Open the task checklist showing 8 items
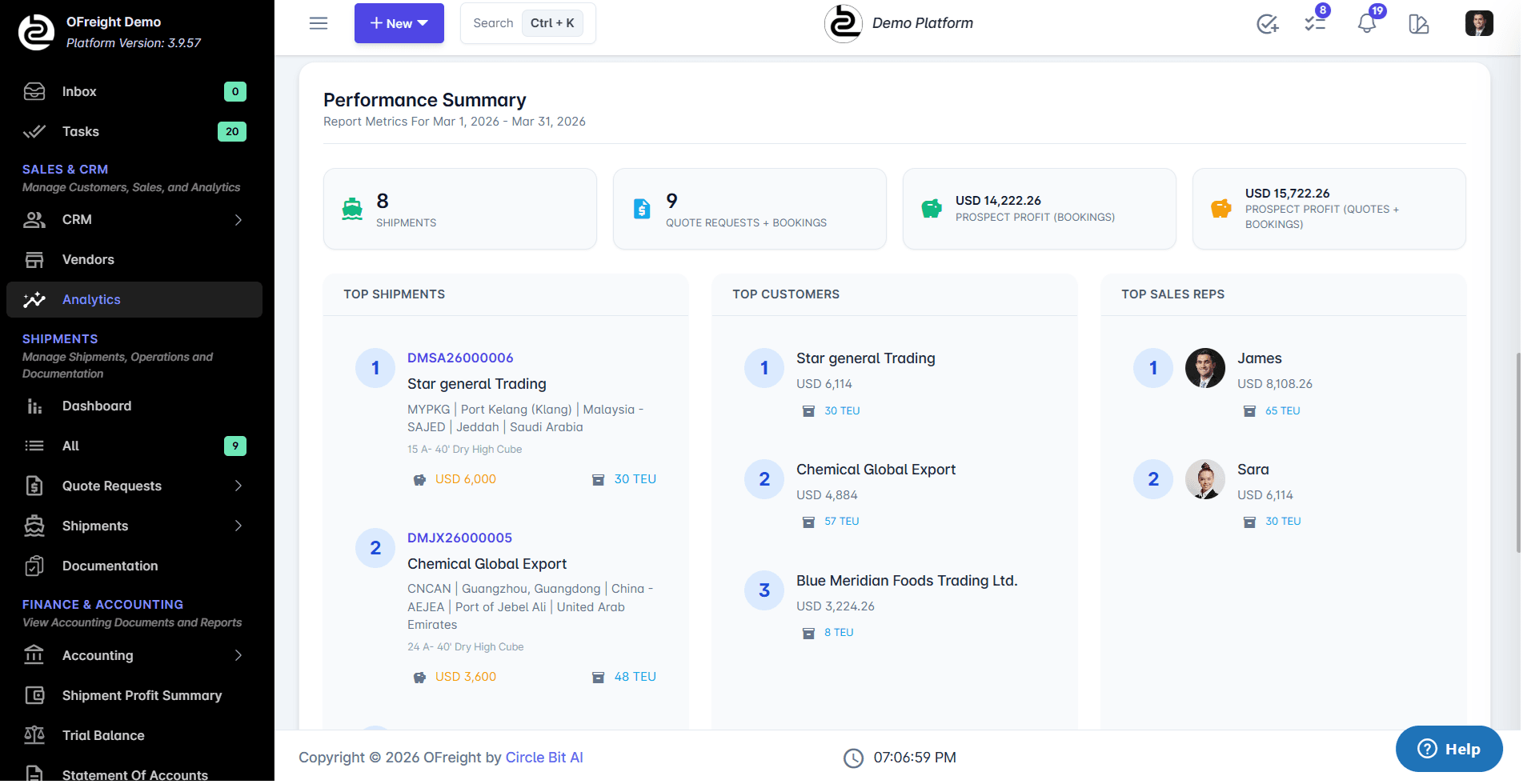Image resolution: width=1523 pixels, height=784 pixels. (x=1315, y=24)
